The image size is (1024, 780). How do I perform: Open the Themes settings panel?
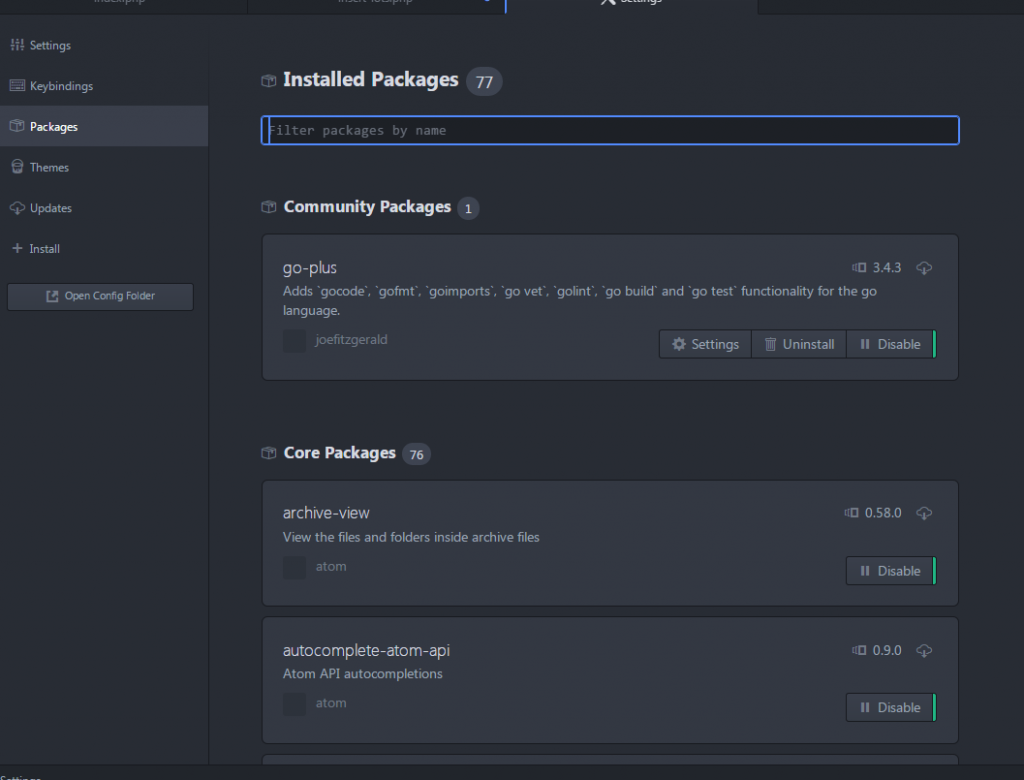49,167
